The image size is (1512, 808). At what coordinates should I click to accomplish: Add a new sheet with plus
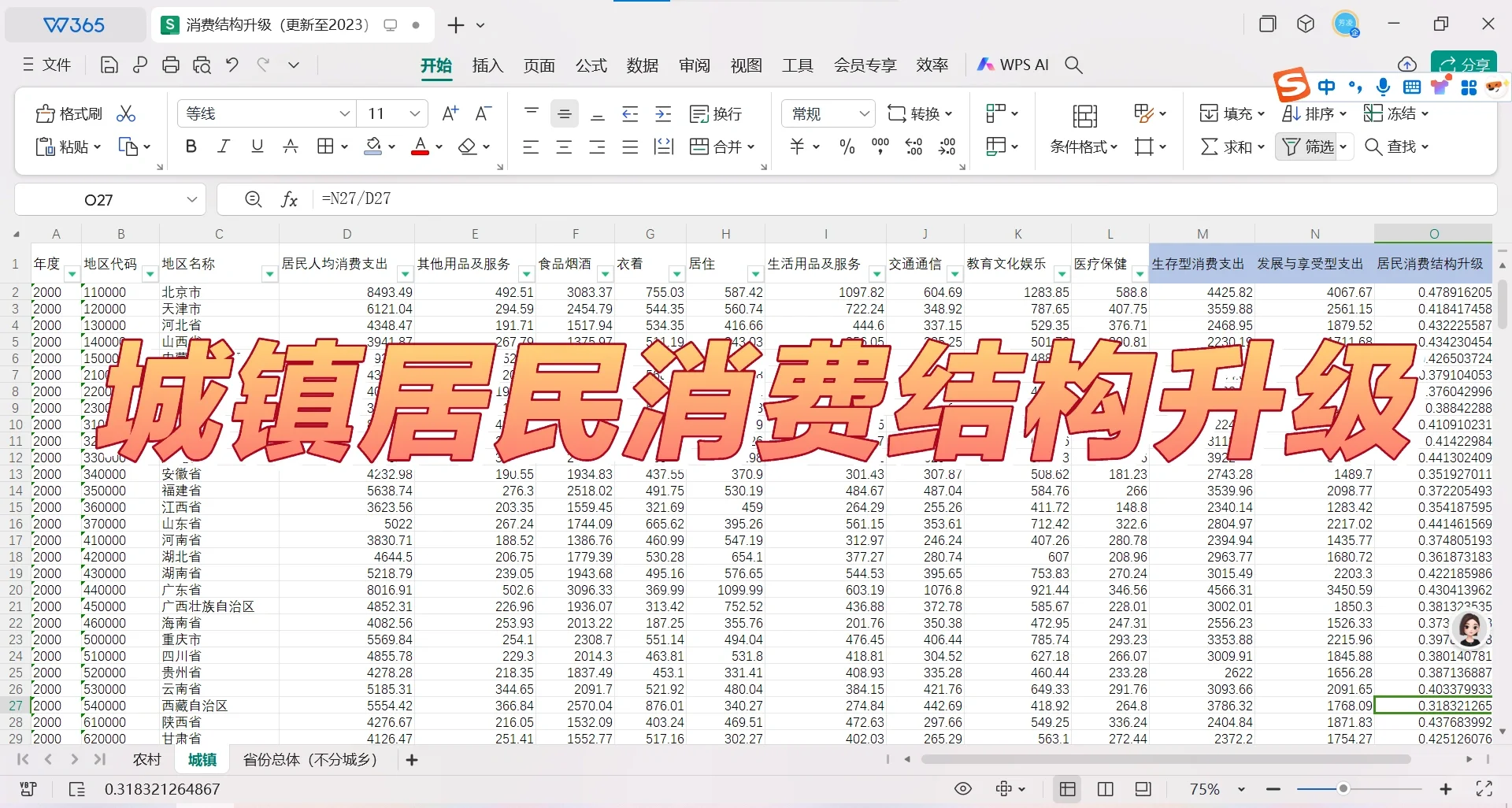tap(412, 759)
